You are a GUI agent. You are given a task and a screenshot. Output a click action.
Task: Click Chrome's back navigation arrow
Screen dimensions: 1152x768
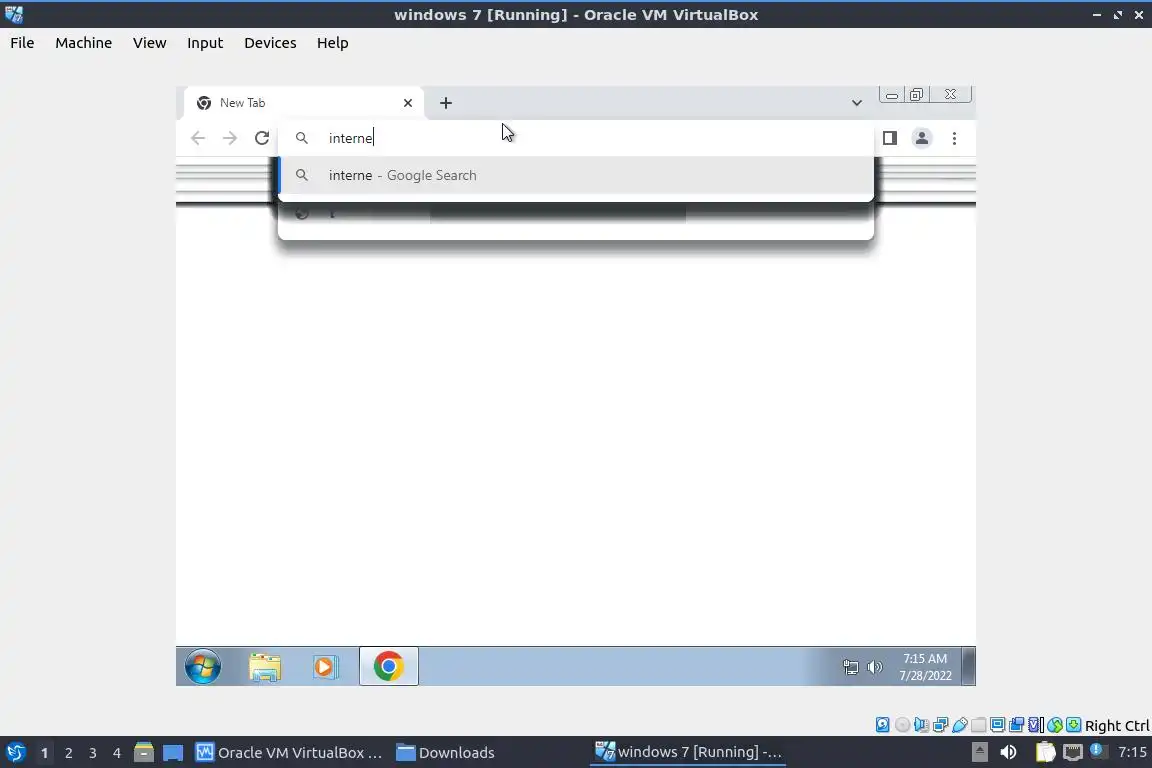198,138
